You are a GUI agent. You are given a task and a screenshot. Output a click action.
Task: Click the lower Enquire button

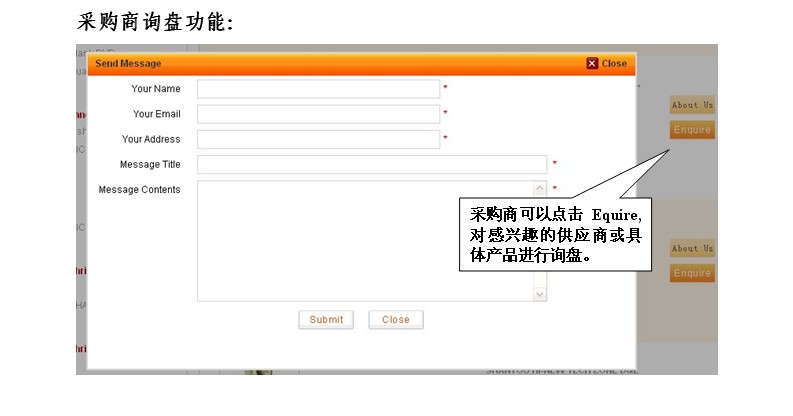click(692, 273)
